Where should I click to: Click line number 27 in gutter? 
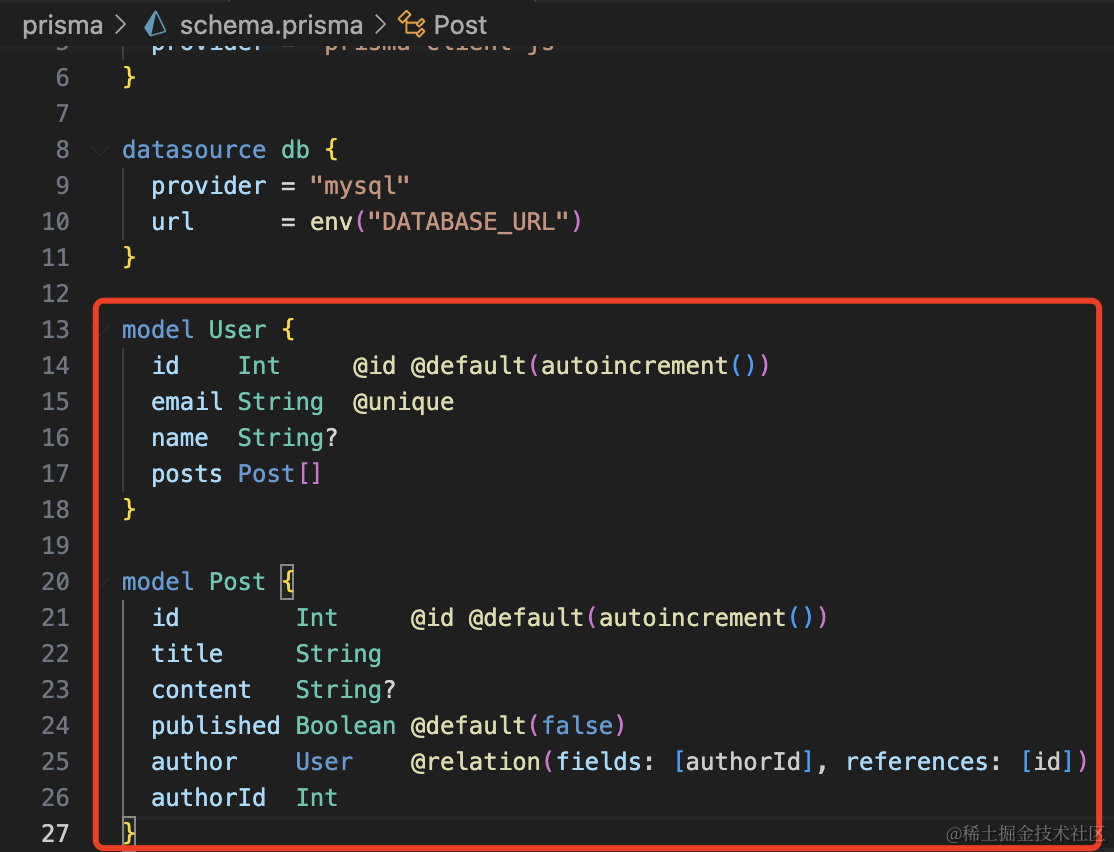[56, 833]
